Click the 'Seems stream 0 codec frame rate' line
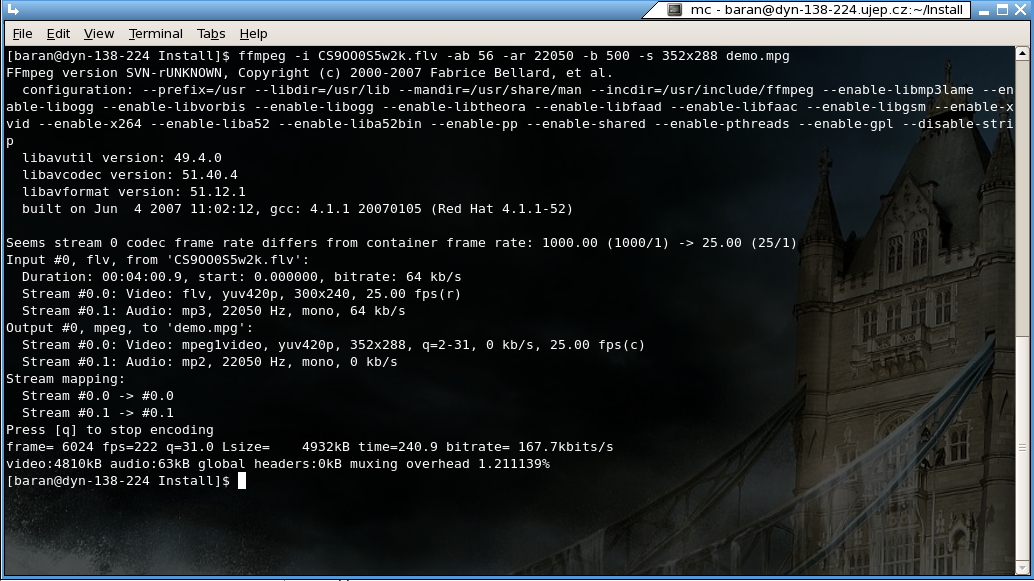Image resolution: width=1034 pixels, height=581 pixels. (402, 243)
